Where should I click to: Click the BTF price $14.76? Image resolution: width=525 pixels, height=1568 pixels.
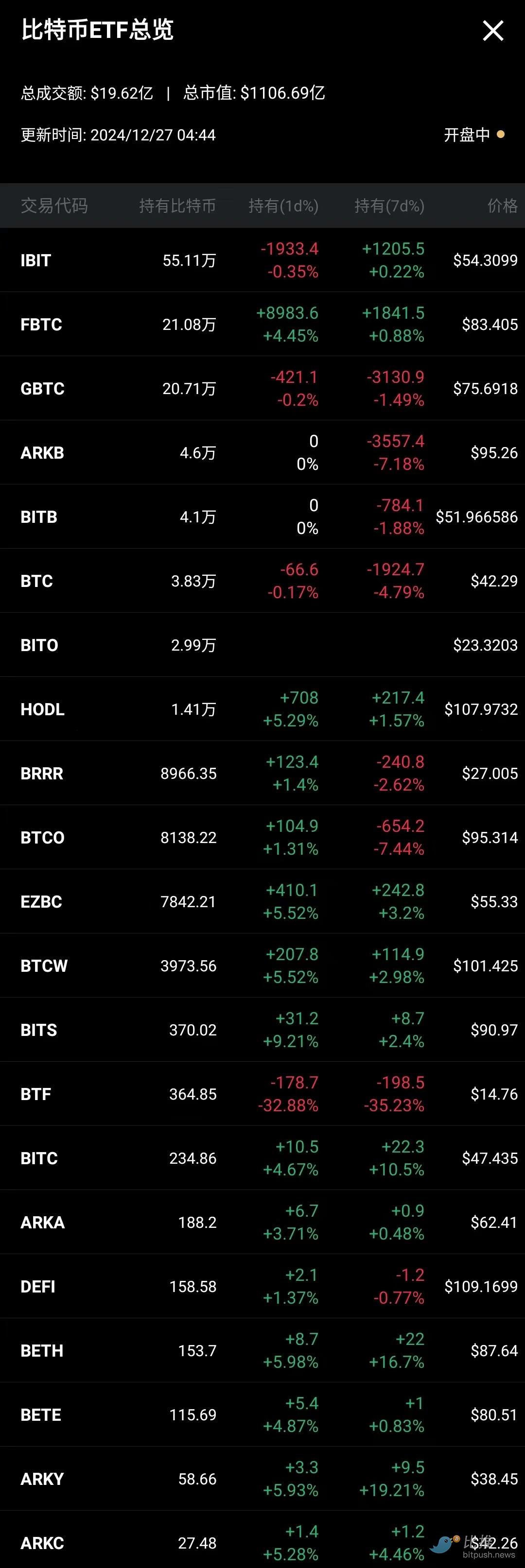coord(494,1094)
